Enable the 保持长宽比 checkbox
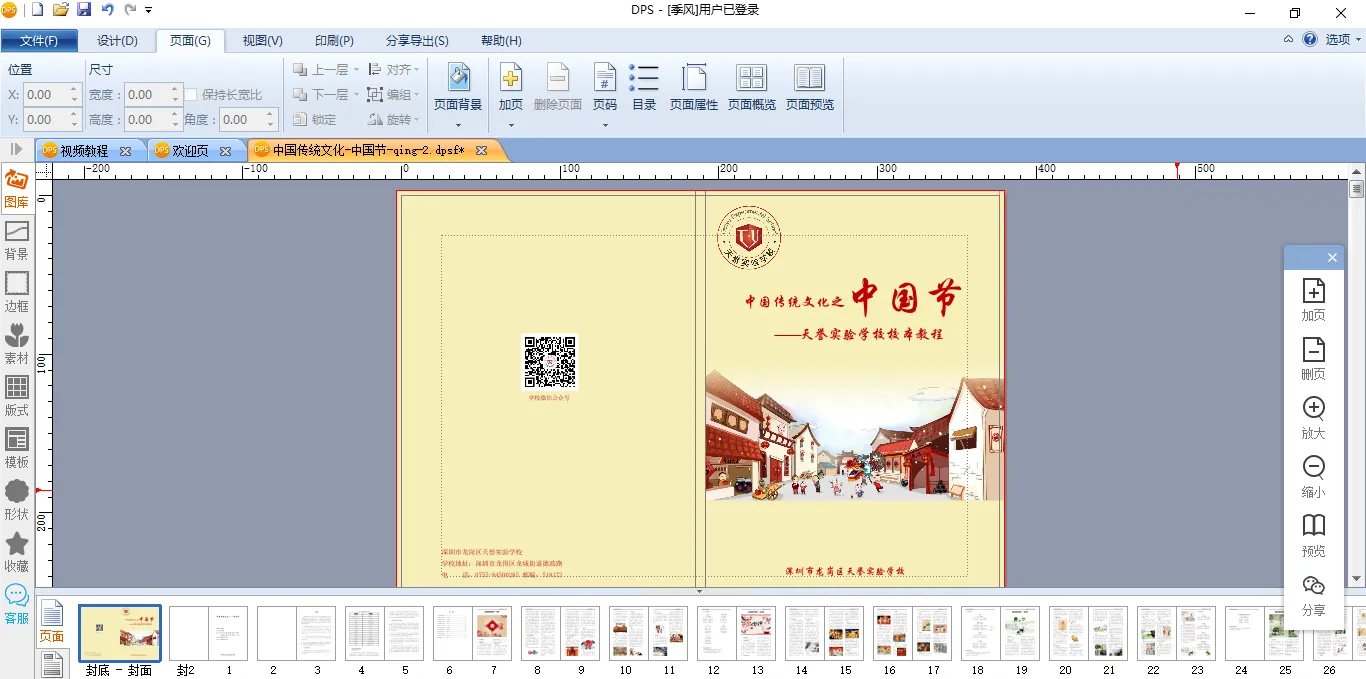 click(191, 95)
